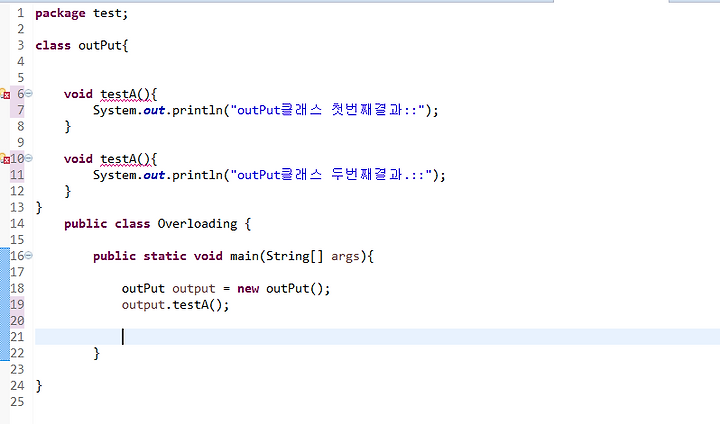Viewport: 720px width, 424px height.
Task: Collapse fold toggle at line 10
Action: (x=29, y=158)
